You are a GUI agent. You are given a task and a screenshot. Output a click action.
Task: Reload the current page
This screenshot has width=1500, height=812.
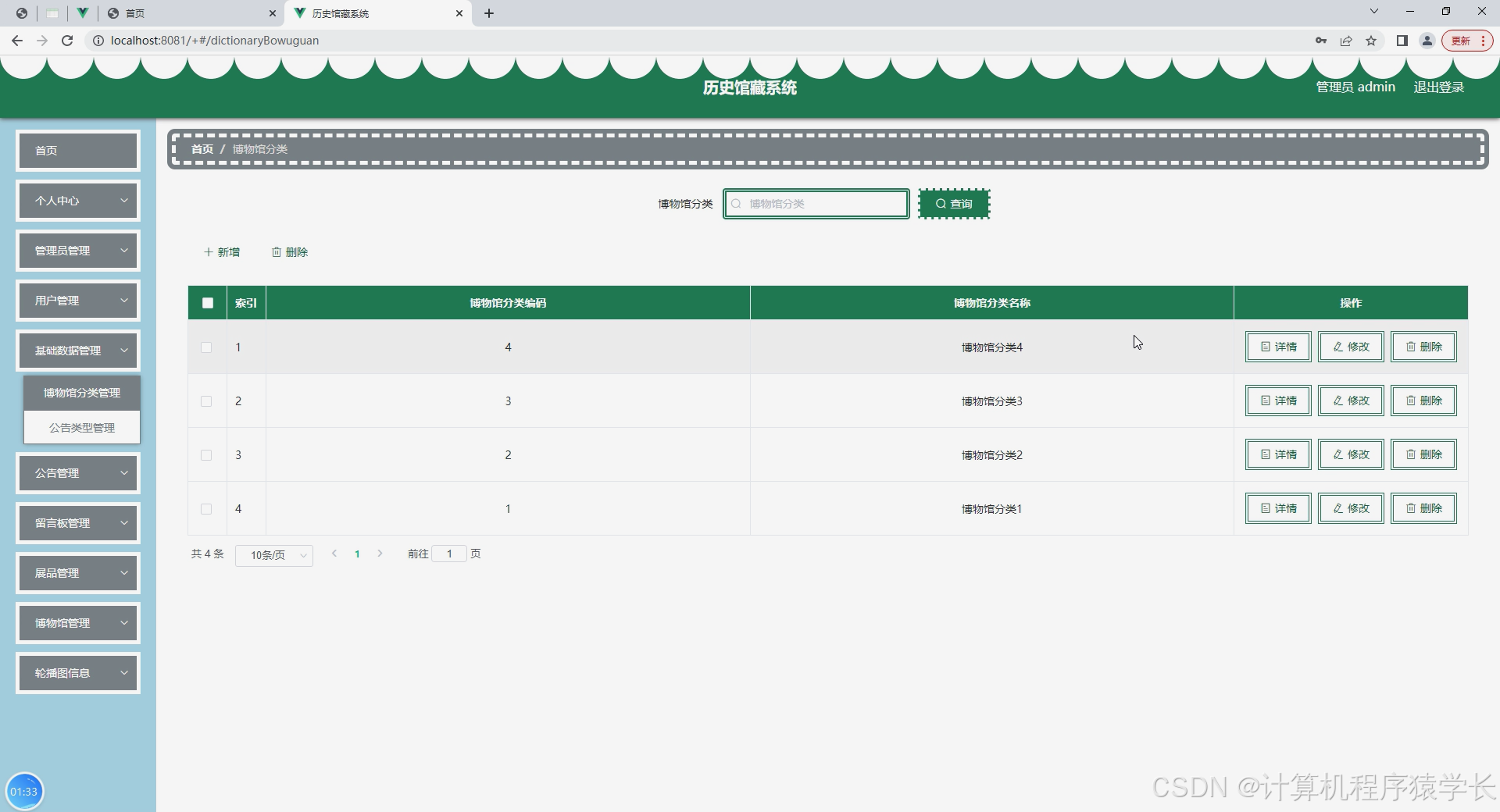click(x=67, y=41)
